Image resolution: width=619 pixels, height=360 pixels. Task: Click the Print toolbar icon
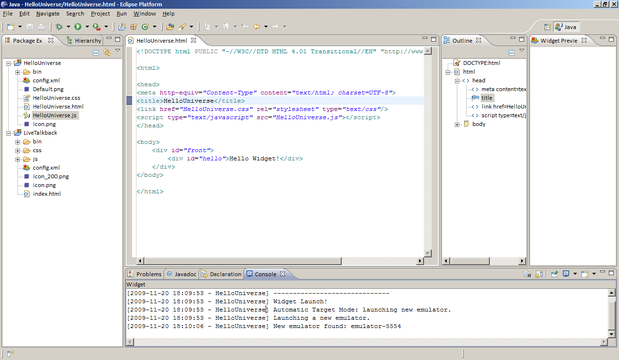pos(41,27)
